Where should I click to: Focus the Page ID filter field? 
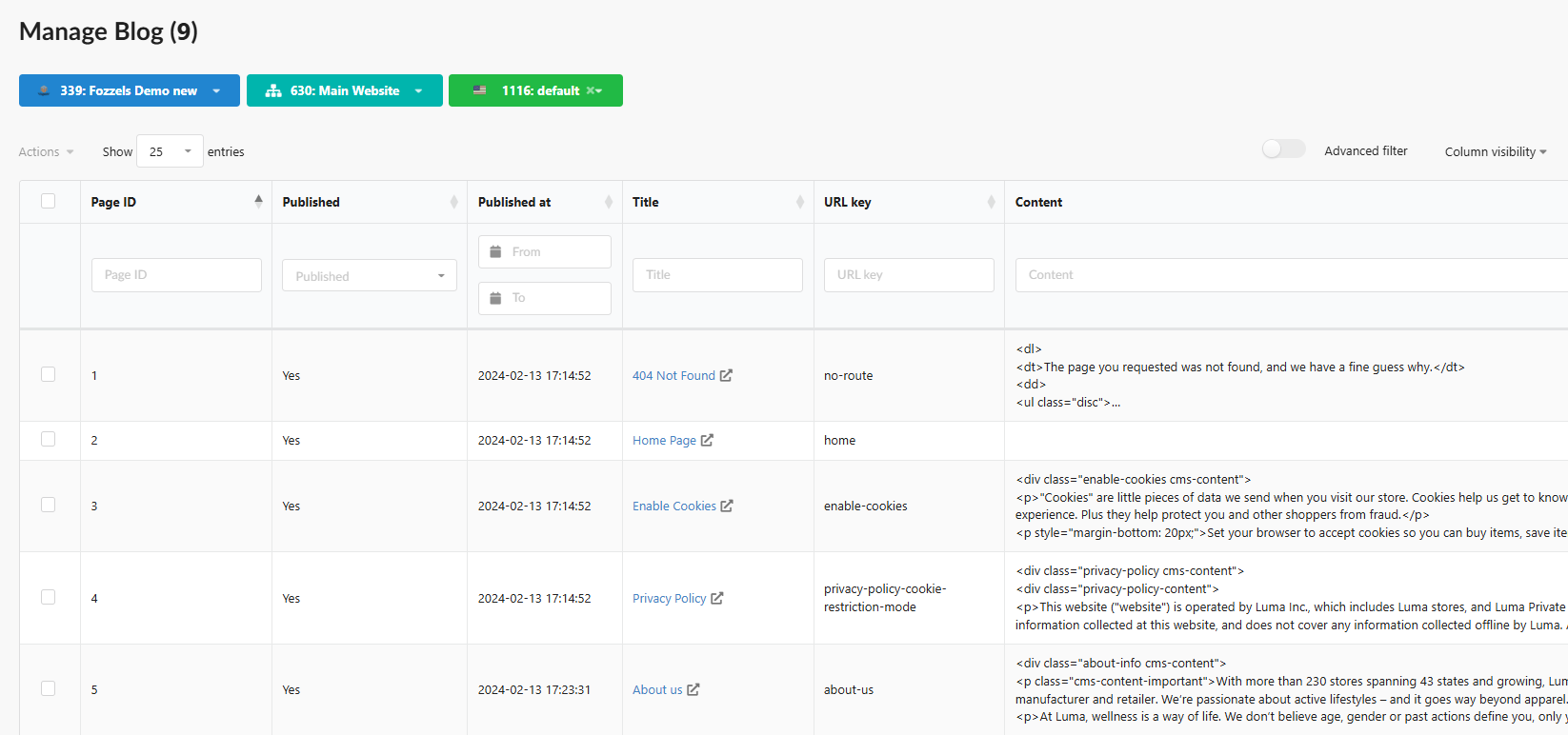click(x=176, y=275)
